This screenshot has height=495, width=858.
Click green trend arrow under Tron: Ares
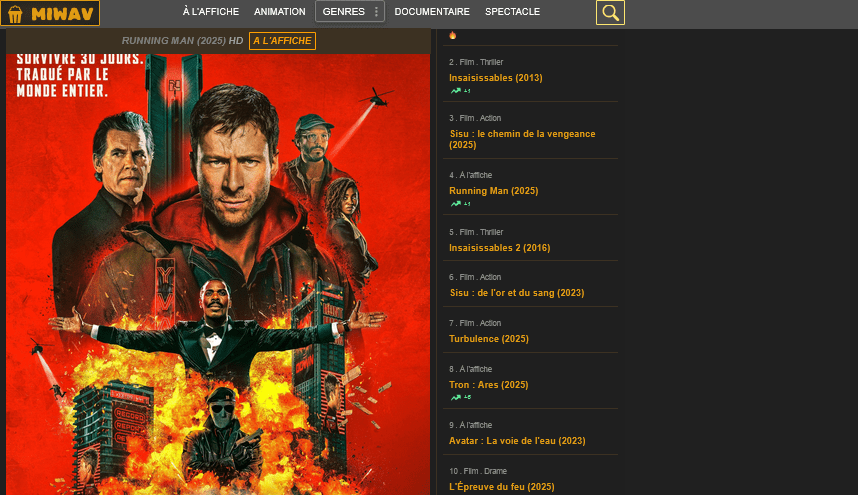(456, 397)
